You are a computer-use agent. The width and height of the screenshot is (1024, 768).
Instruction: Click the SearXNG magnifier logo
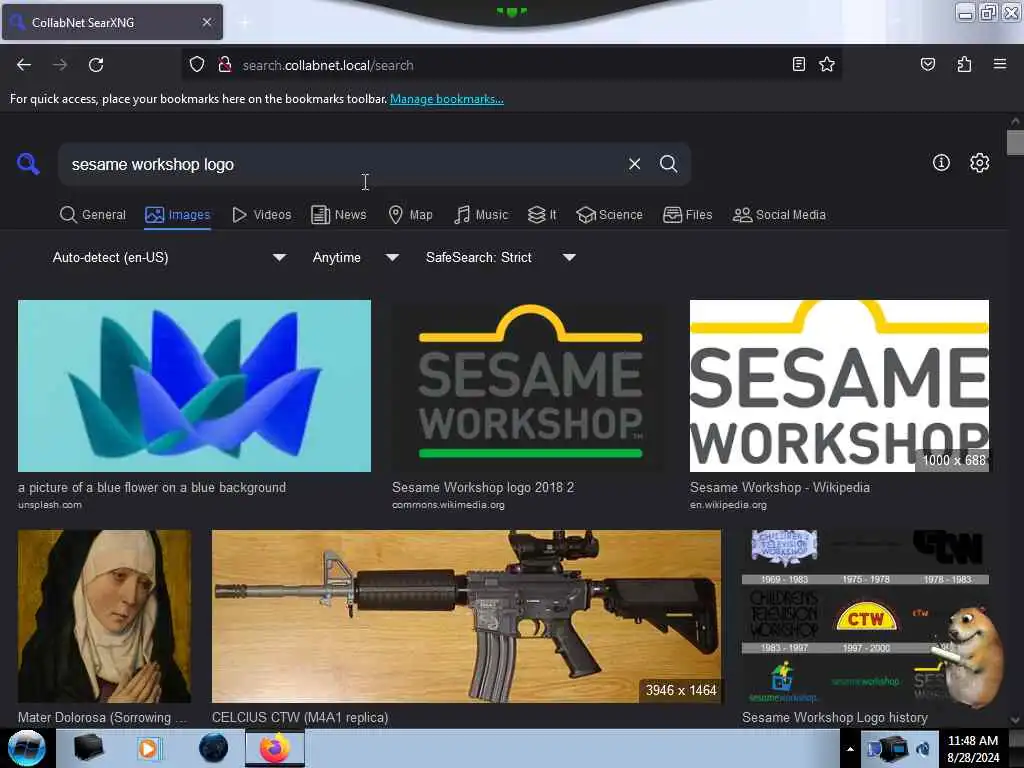pyautogui.click(x=28, y=164)
